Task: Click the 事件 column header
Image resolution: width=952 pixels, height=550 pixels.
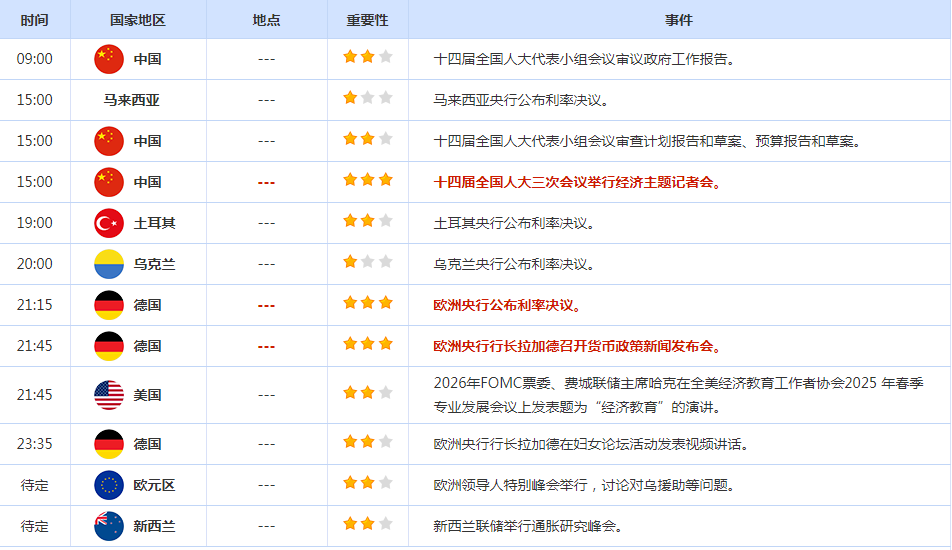Action: tap(678, 20)
